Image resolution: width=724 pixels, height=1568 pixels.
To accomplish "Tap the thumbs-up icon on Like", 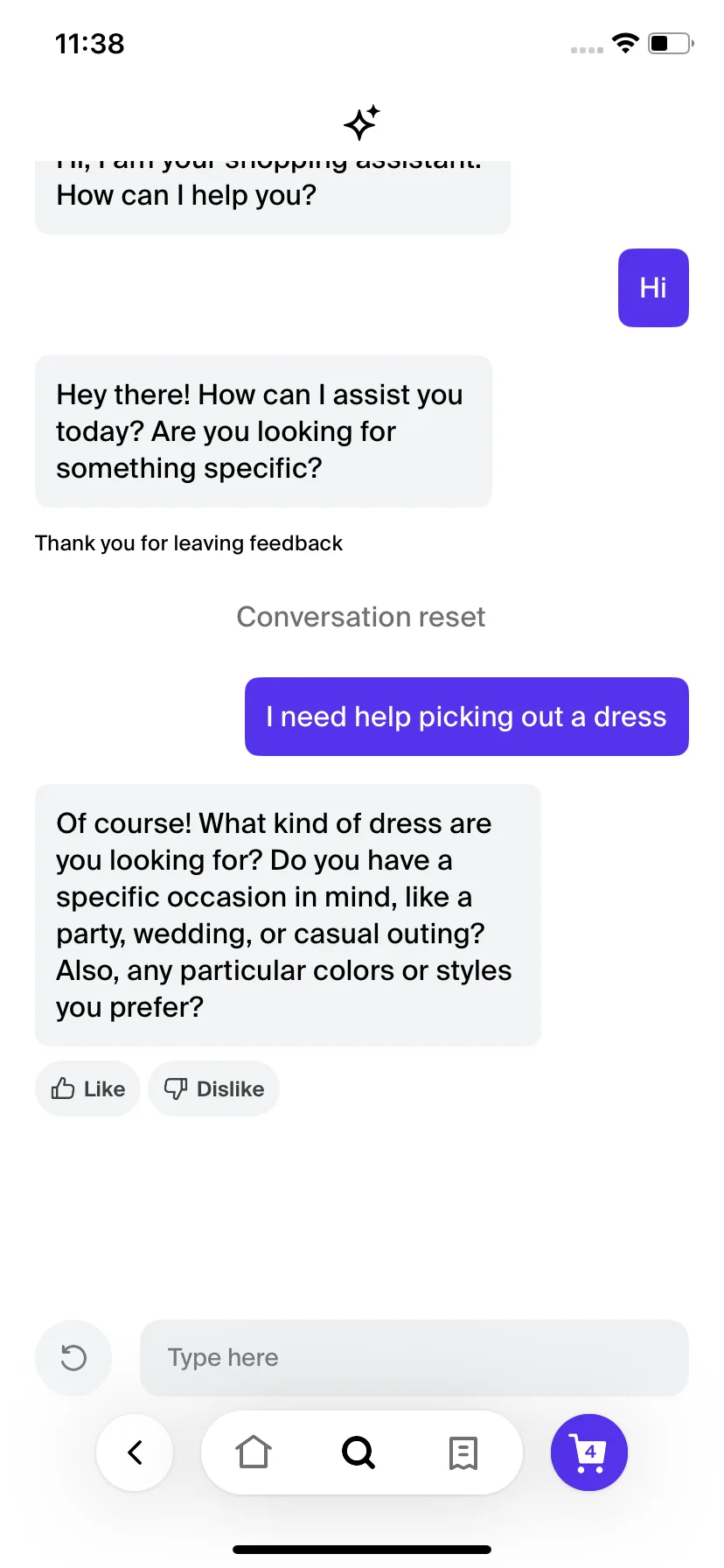I will 63,1088.
